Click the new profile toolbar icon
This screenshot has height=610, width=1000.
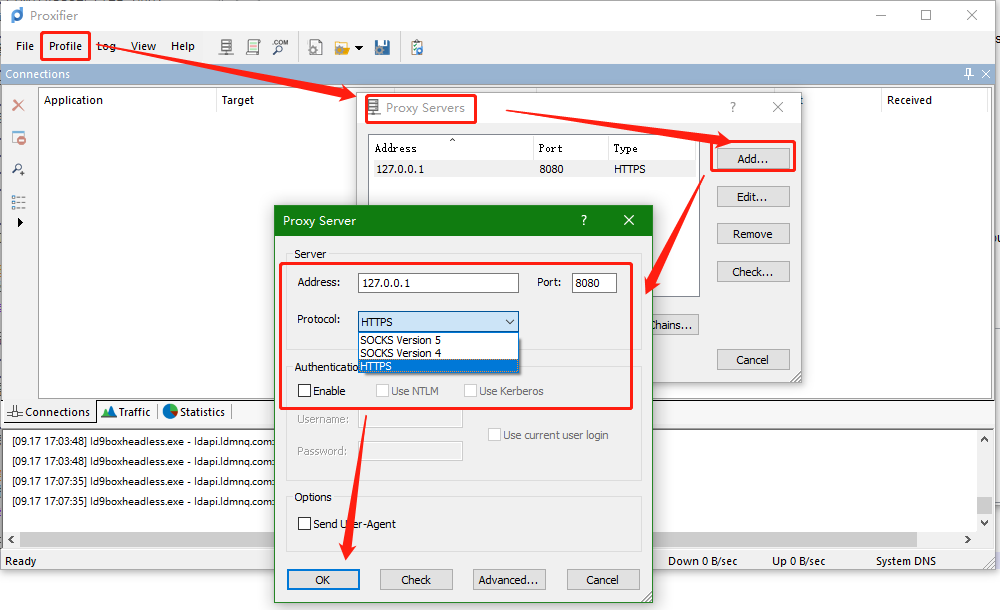point(315,47)
